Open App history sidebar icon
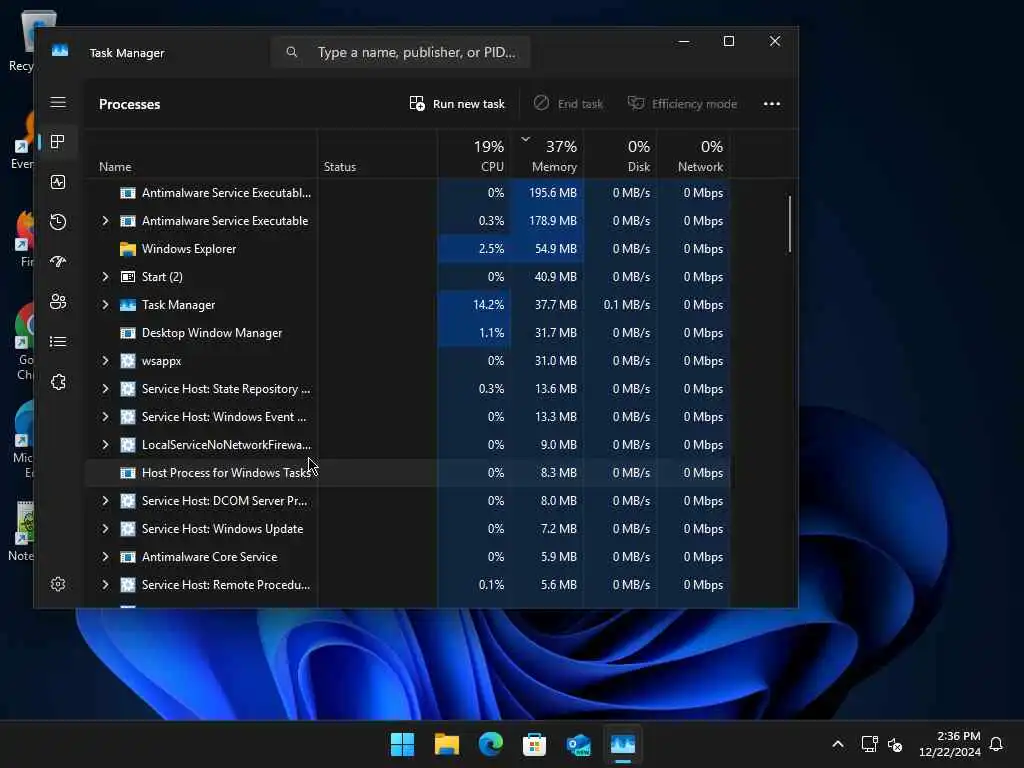Image resolution: width=1024 pixels, height=768 pixels. pyautogui.click(x=58, y=222)
